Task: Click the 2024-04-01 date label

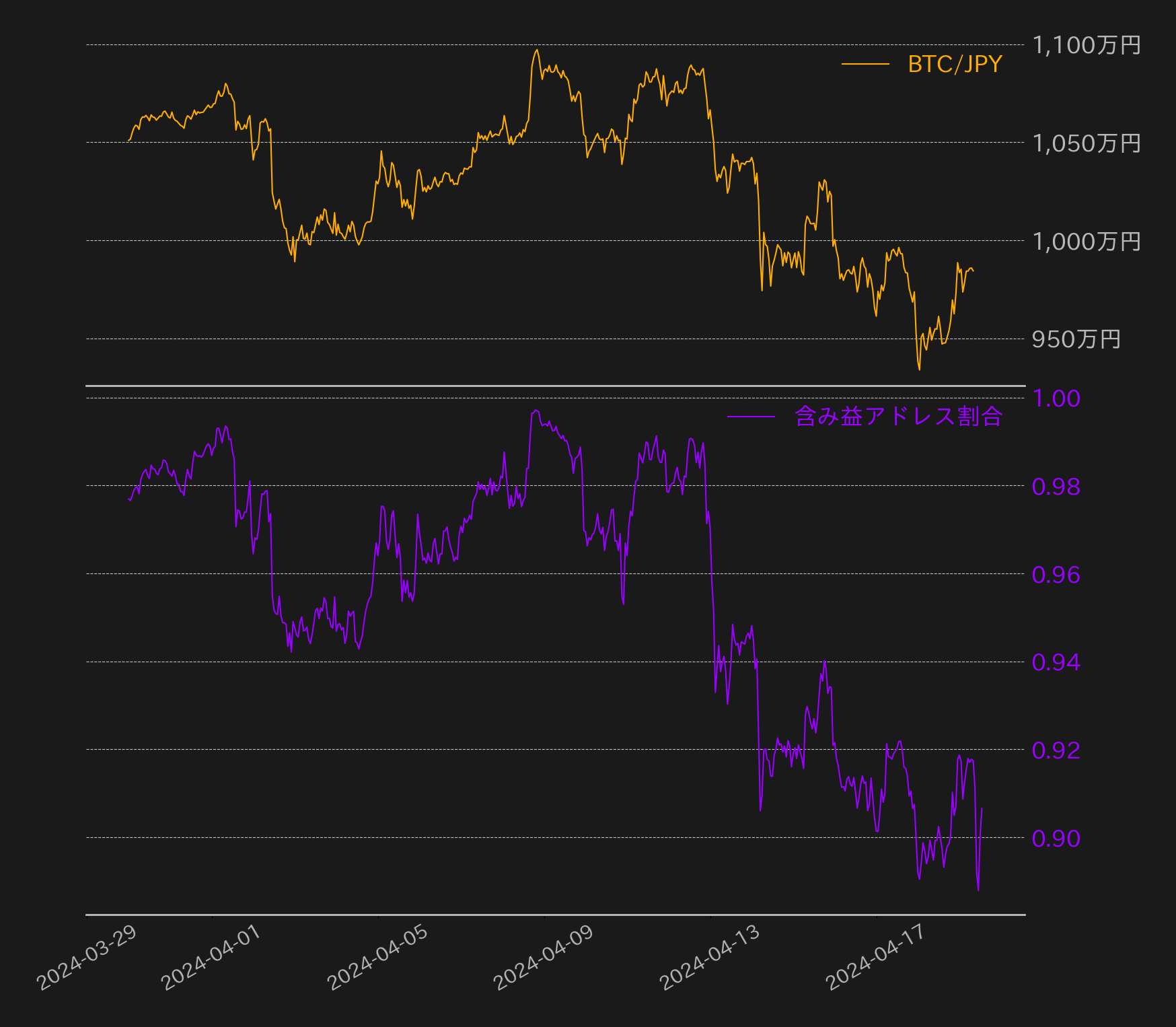Action: [211, 957]
